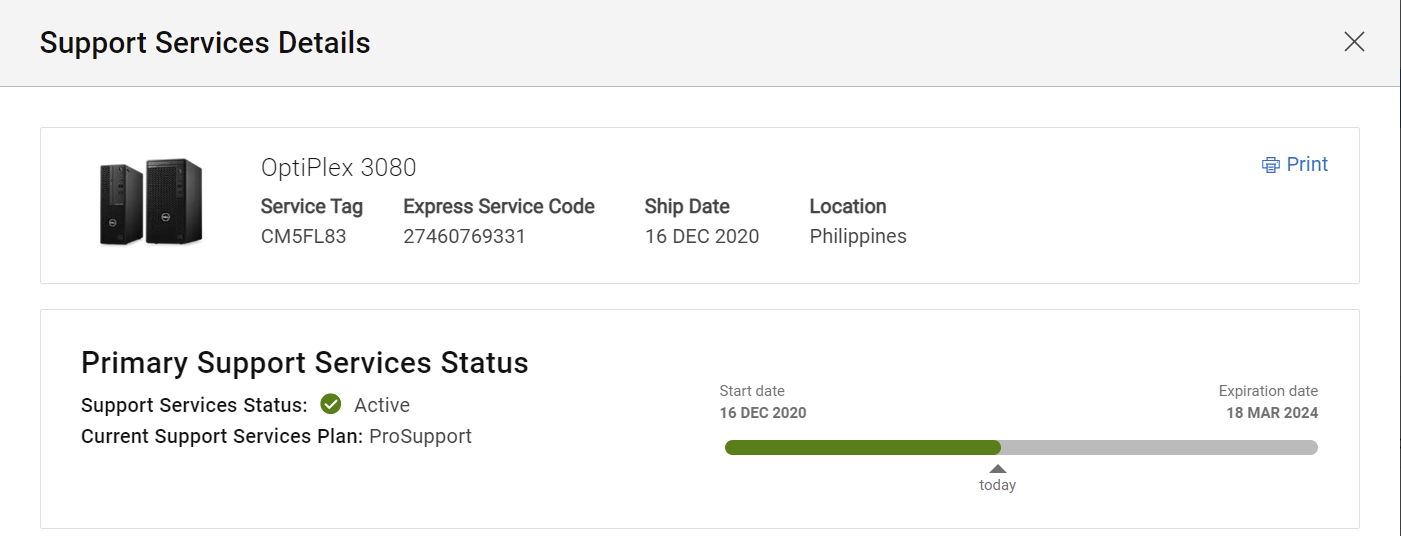The height and width of the screenshot is (536, 1401).
Task: Click the ProSupport plan name
Action: pyautogui.click(x=420, y=436)
